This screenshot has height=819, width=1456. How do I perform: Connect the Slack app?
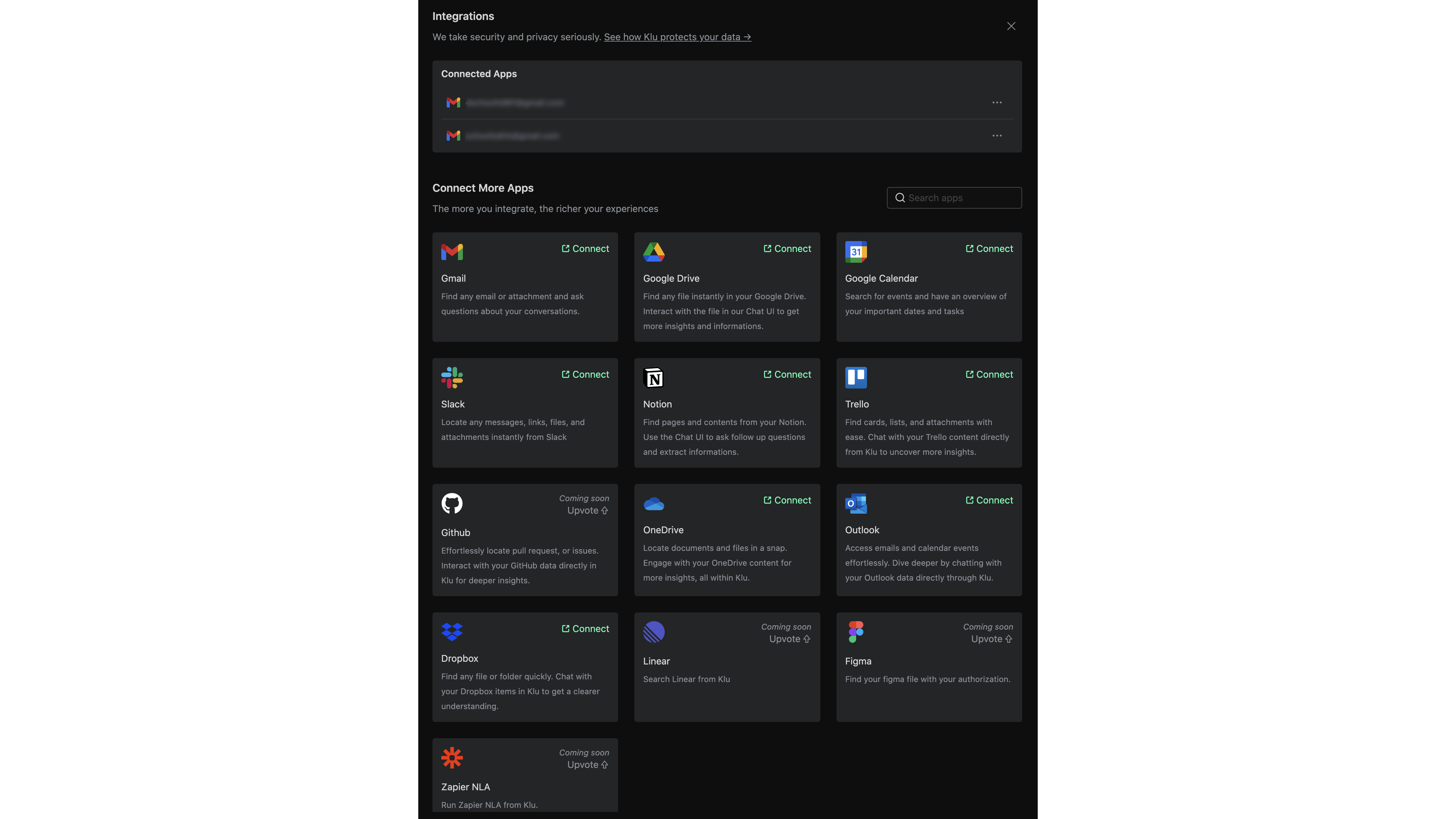coord(585,374)
